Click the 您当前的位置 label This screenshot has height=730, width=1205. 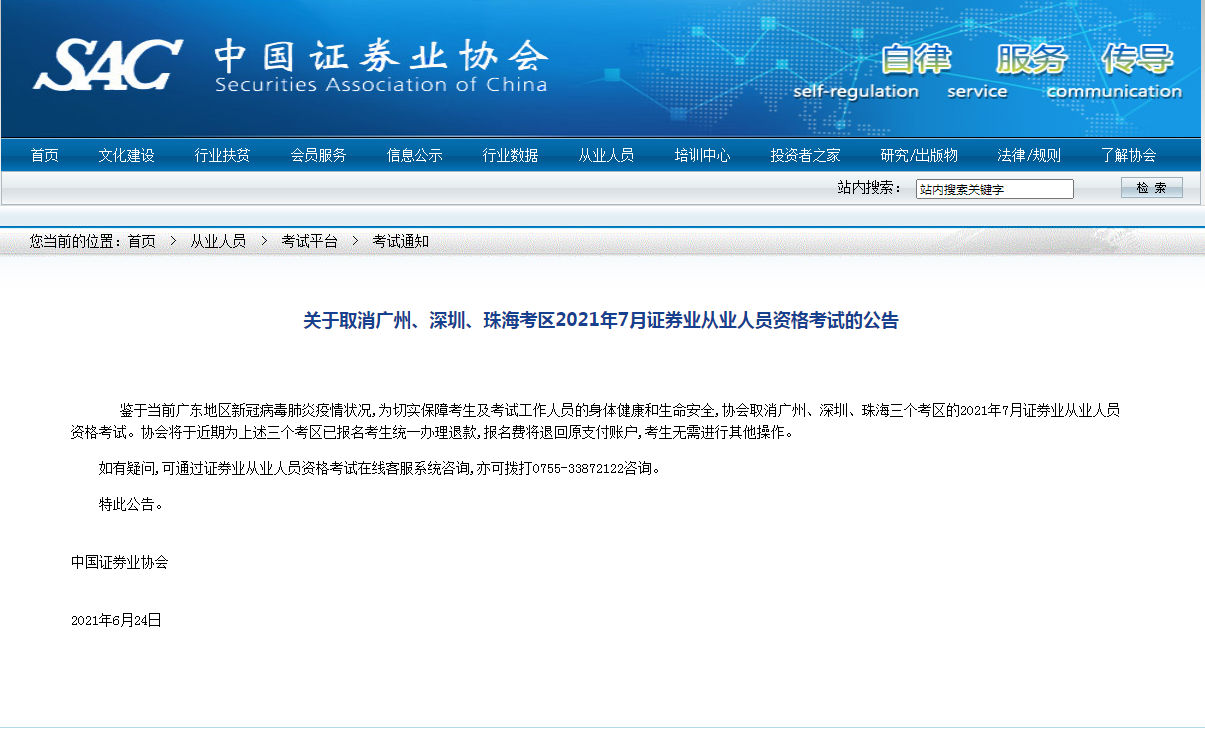click(77, 241)
